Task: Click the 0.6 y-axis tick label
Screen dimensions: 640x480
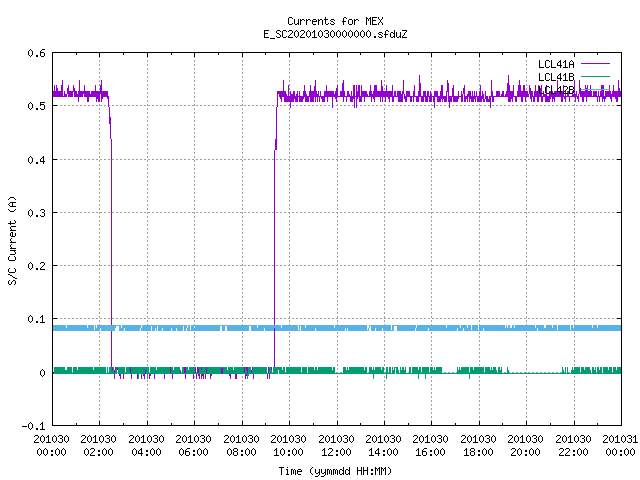Action: (x=36, y=53)
